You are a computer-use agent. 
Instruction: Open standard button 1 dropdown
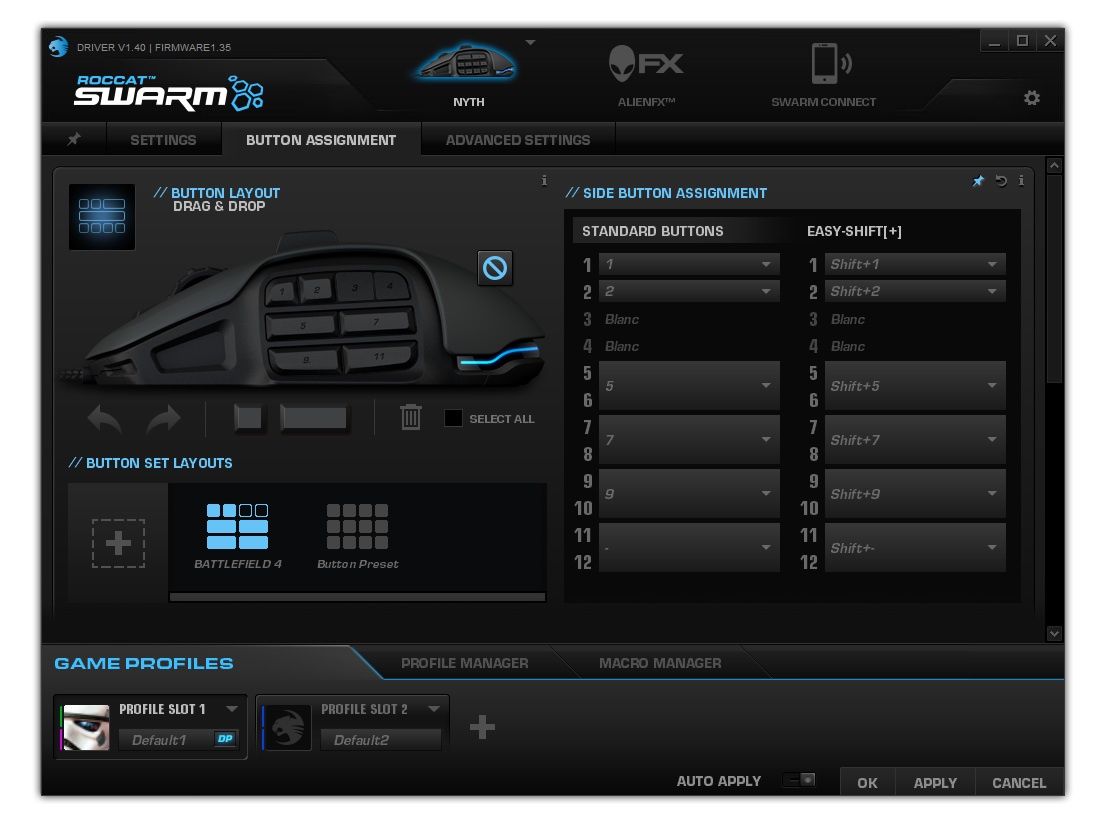pos(689,264)
